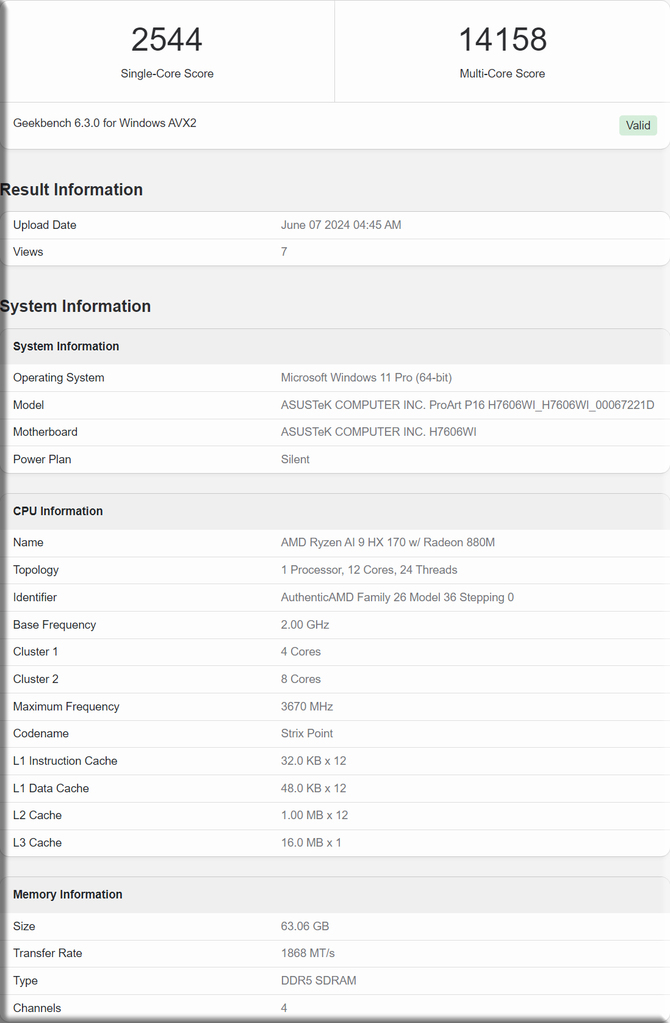Select AMD Ryzen AI 9 HX 170 name
This screenshot has height=1023, width=670.
coord(388,543)
